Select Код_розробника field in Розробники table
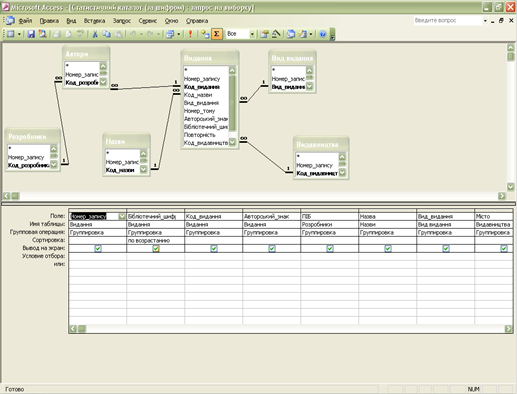The height and width of the screenshot is (394, 517). (29, 165)
